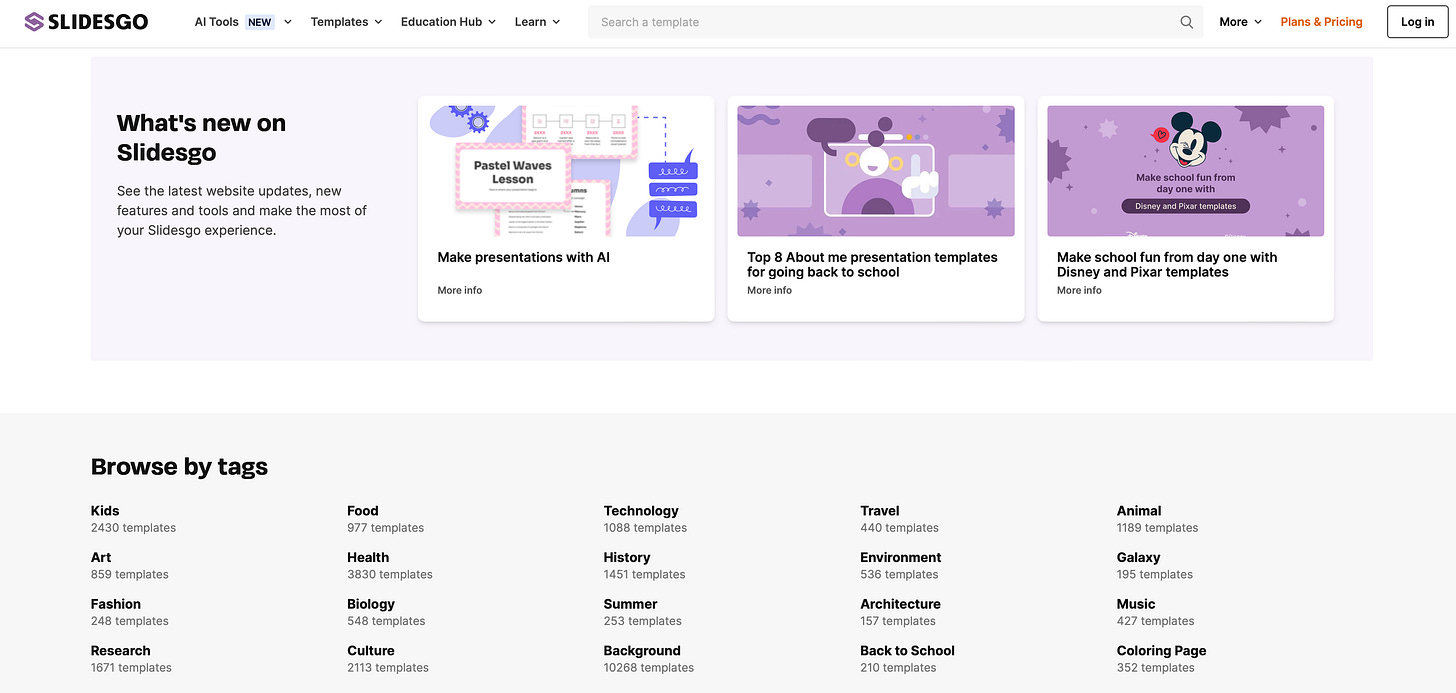1456x693 pixels.
Task: Browse the Coloring Page tag
Action: [1162, 651]
